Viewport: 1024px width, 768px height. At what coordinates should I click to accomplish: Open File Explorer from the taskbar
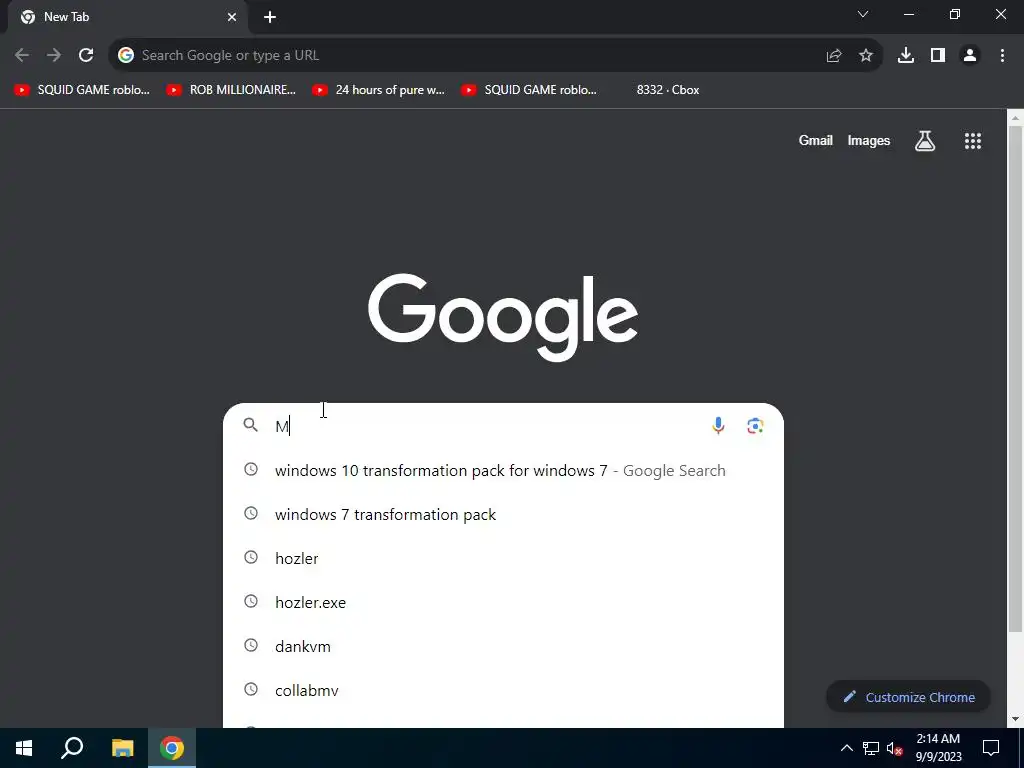pyautogui.click(x=122, y=748)
